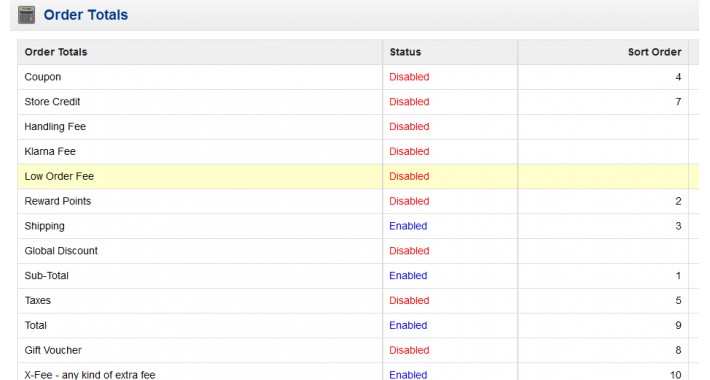Select the Shipping row name

(44, 226)
